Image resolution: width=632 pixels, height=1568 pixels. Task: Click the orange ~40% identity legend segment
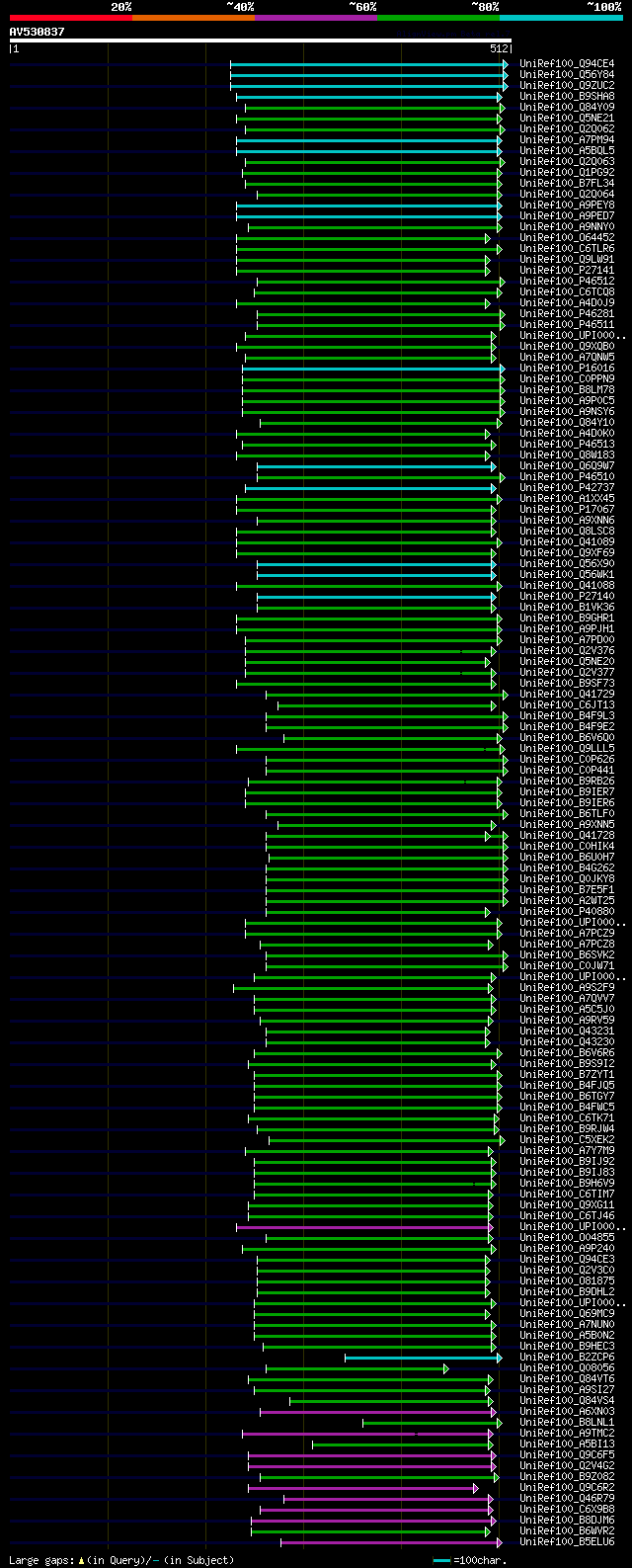tap(193, 18)
